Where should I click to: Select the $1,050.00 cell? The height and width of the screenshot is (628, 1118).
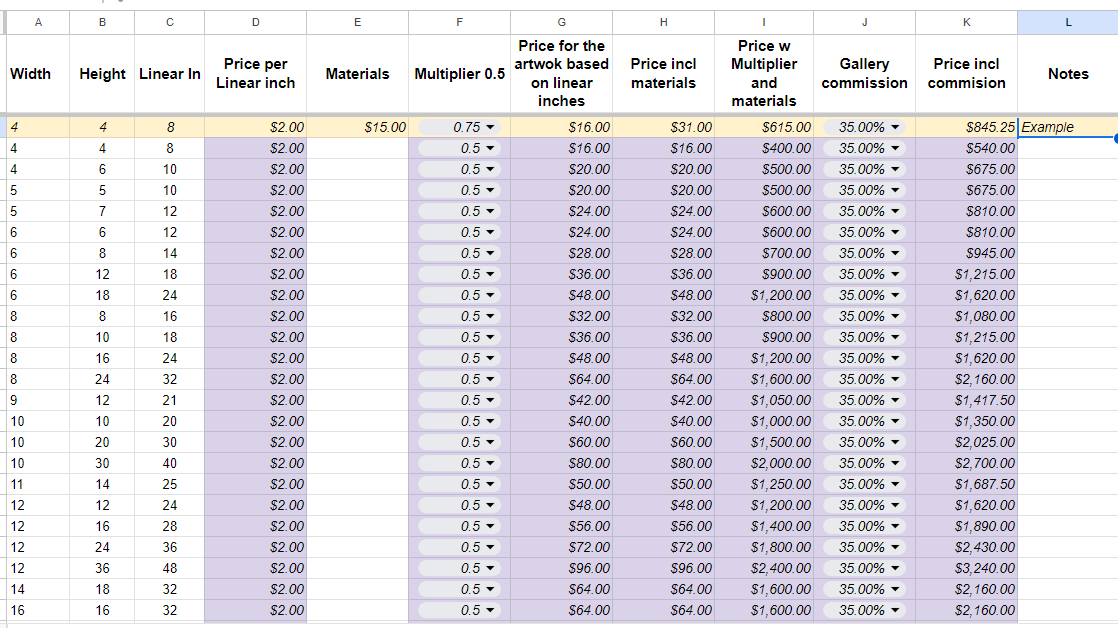click(x=764, y=400)
